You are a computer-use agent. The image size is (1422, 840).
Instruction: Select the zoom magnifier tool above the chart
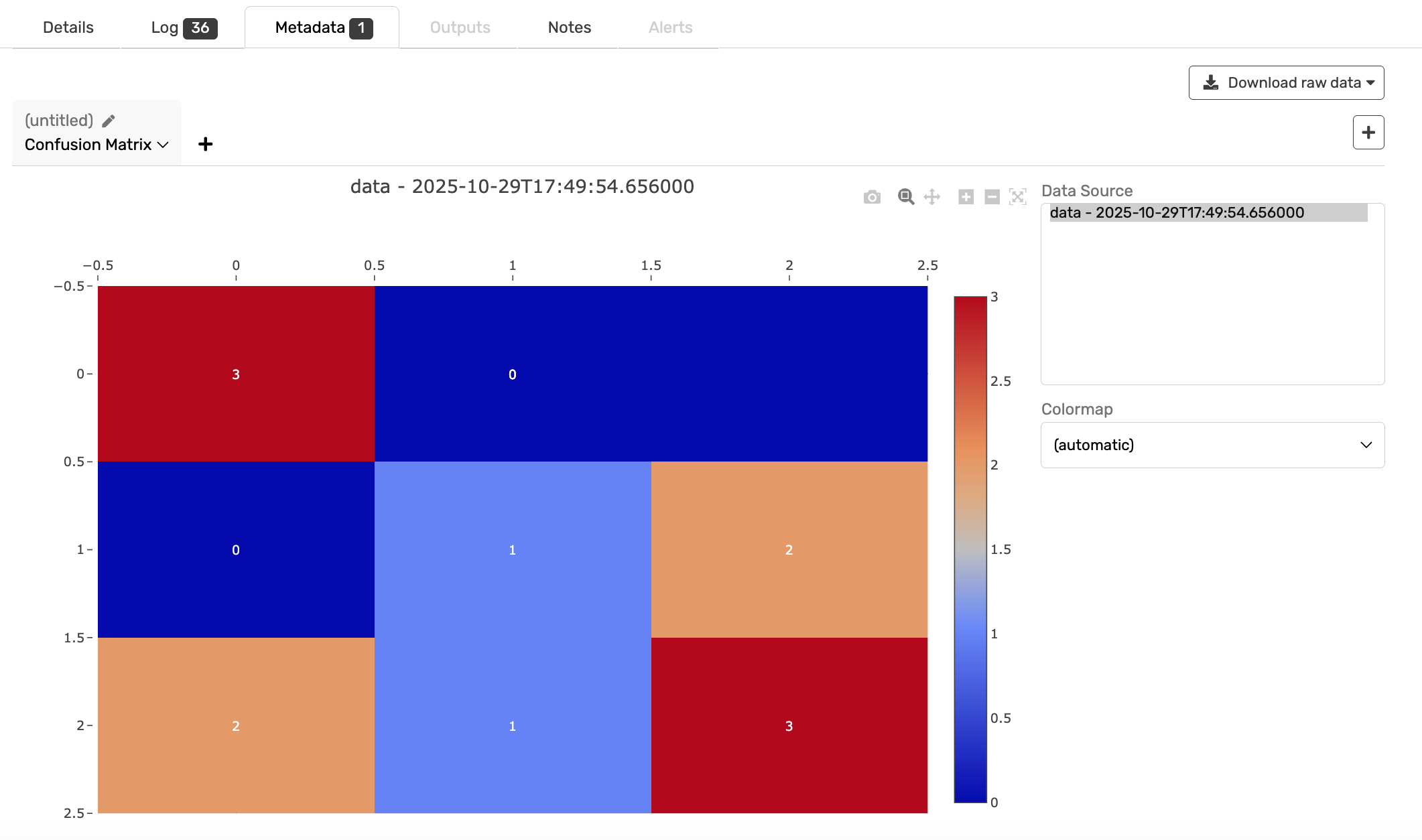(905, 197)
